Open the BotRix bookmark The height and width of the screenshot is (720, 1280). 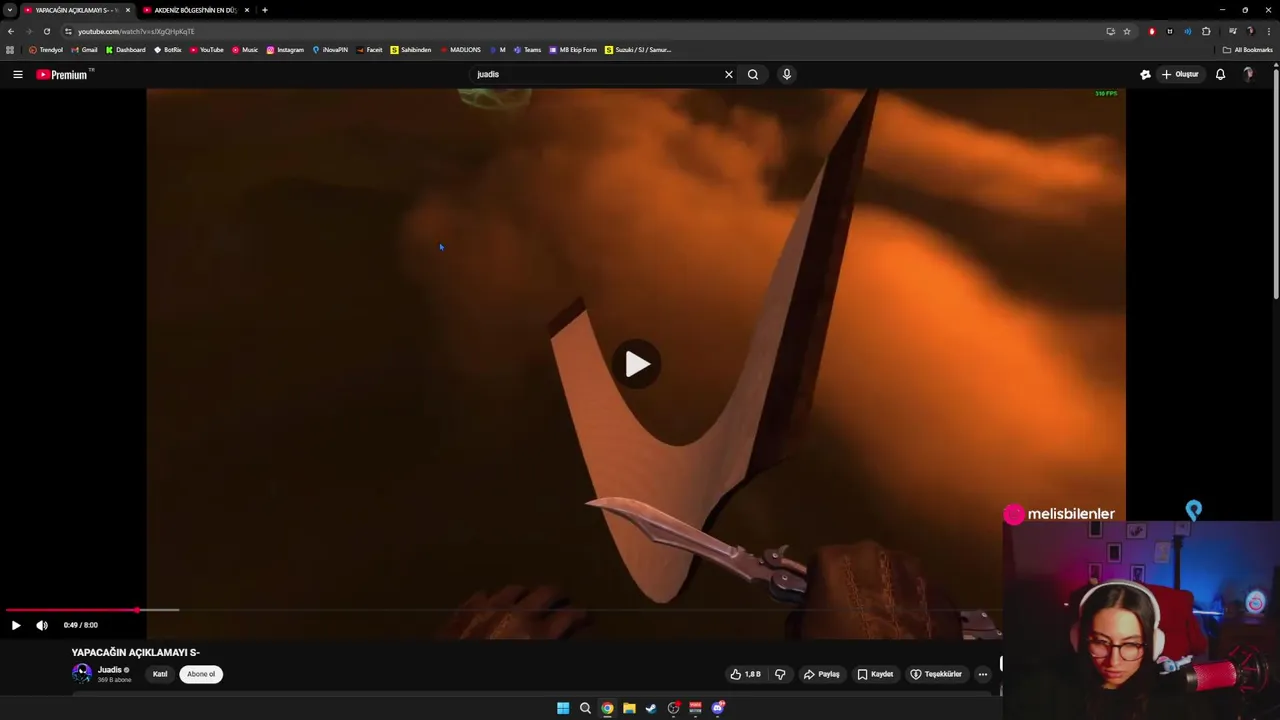(167, 50)
